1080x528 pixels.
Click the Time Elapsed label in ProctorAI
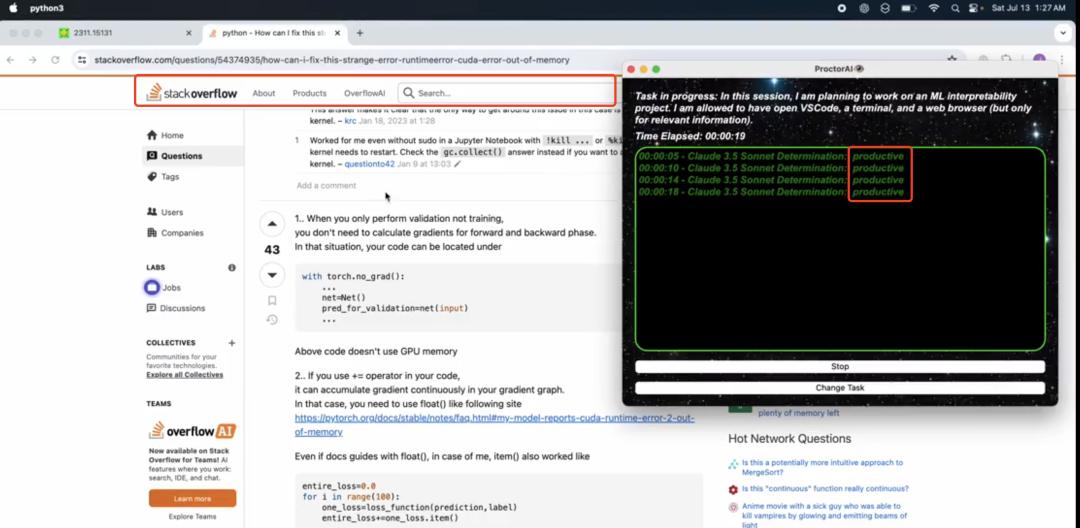point(690,136)
